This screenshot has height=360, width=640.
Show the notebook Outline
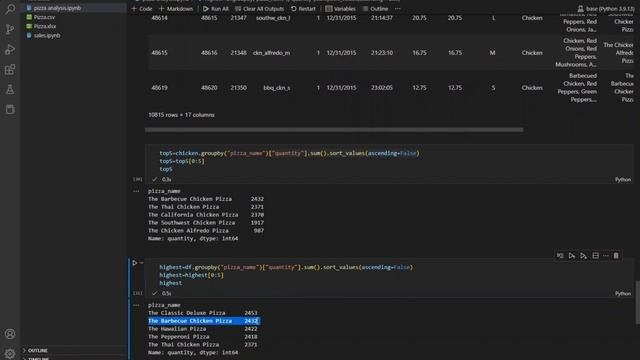376,9
